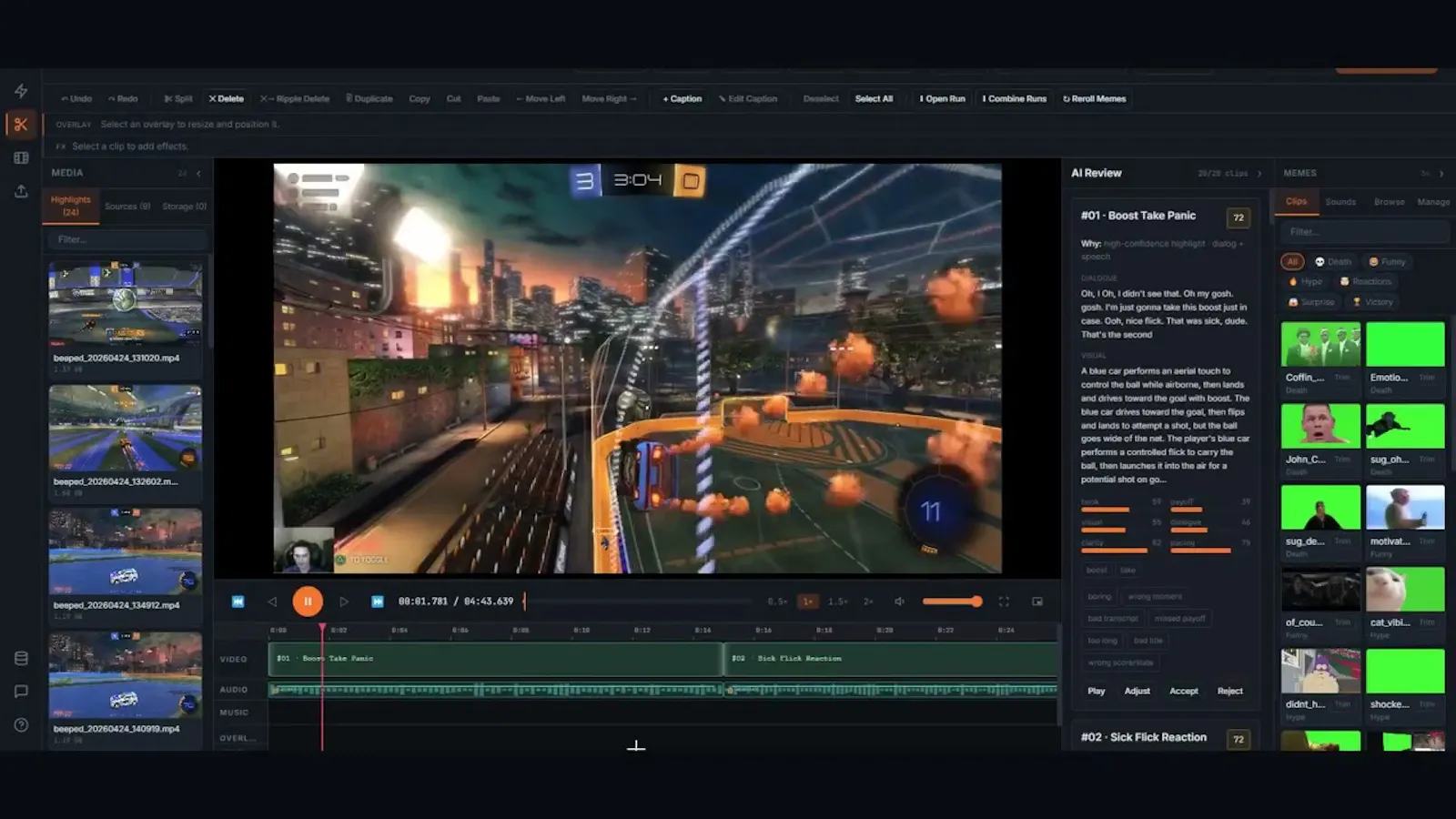The width and height of the screenshot is (1456, 819).
Task: Switch to the memes Manage tab
Action: point(1433,202)
